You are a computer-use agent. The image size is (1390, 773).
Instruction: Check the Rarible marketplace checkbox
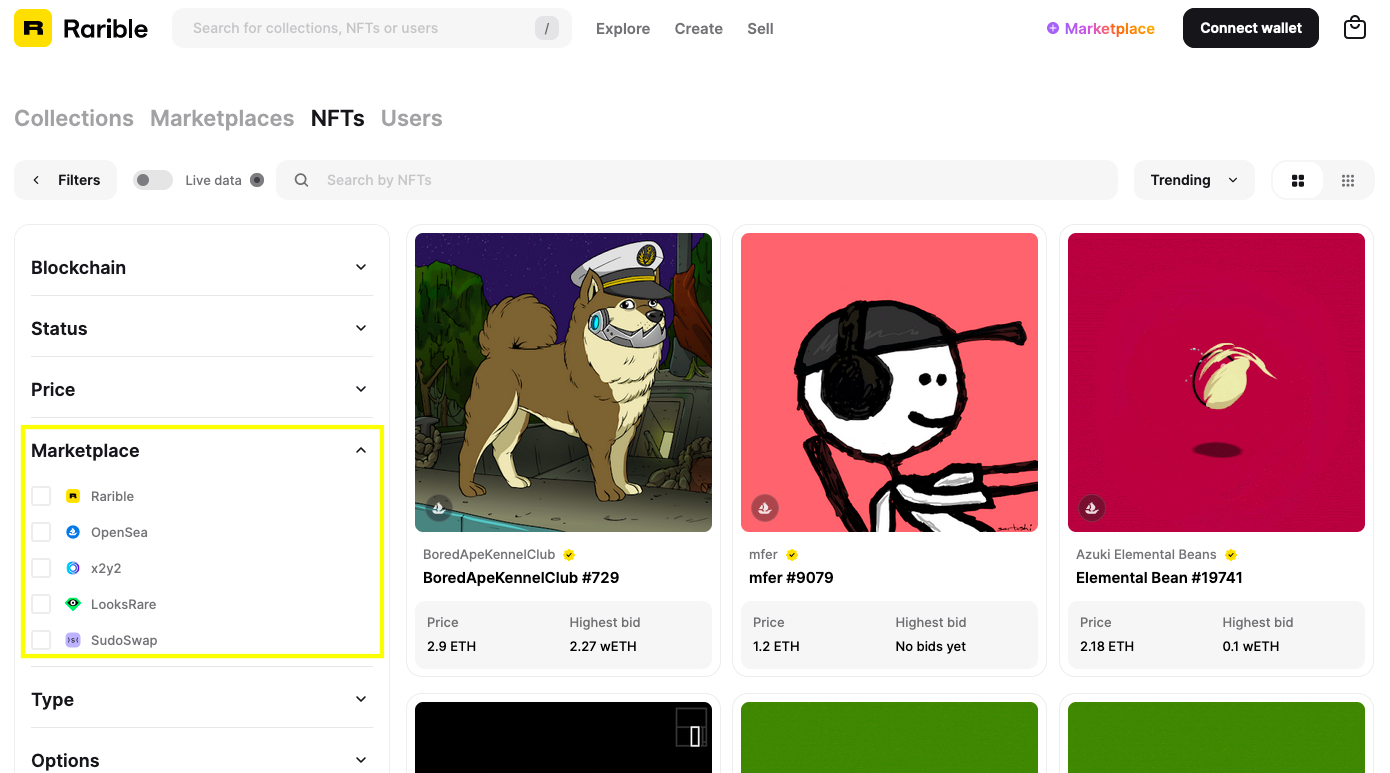click(x=41, y=496)
